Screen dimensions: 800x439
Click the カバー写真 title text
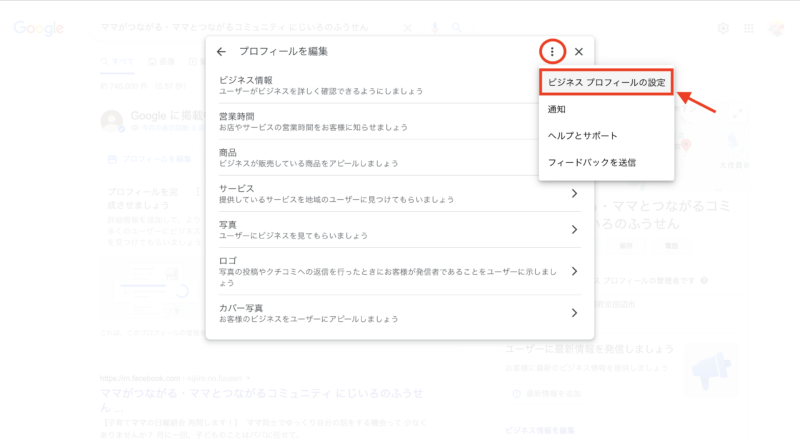pyautogui.click(x=241, y=308)
